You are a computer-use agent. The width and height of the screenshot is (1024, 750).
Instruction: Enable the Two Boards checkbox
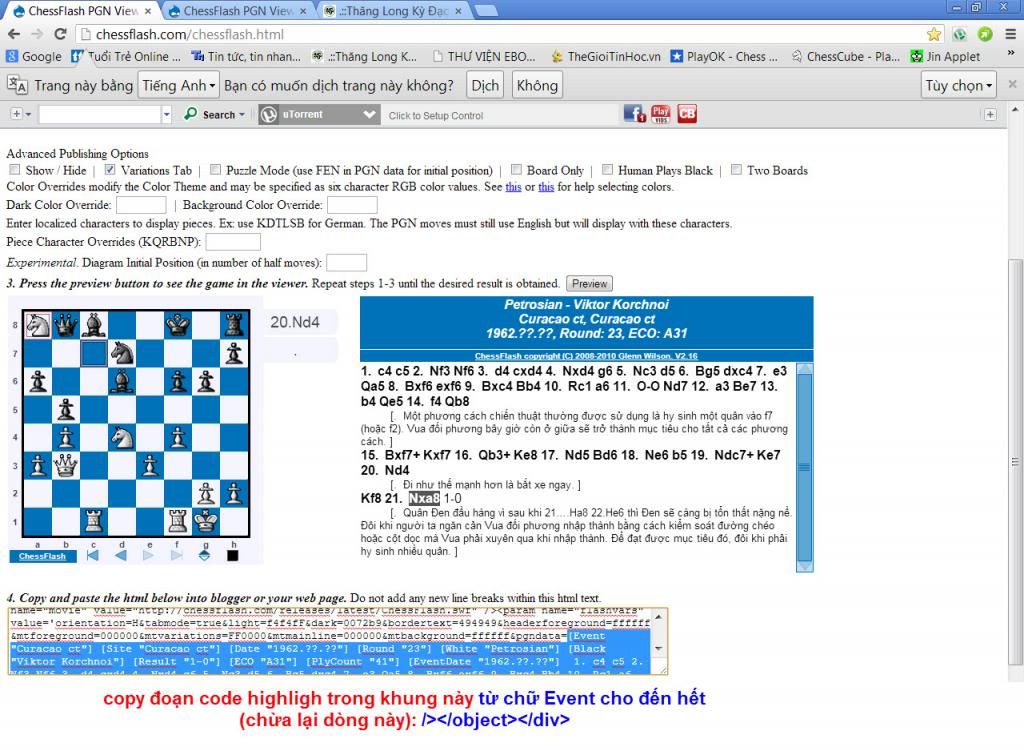736,170
